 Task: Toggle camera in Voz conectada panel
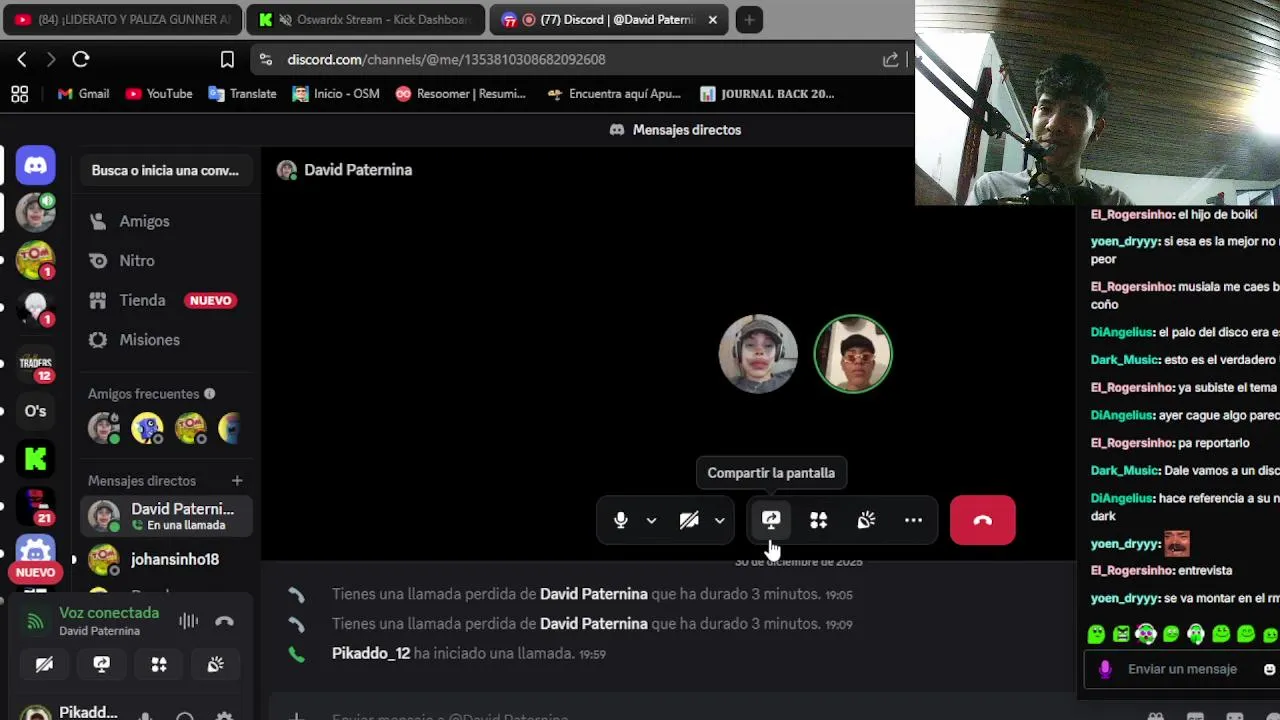point(44,664)
